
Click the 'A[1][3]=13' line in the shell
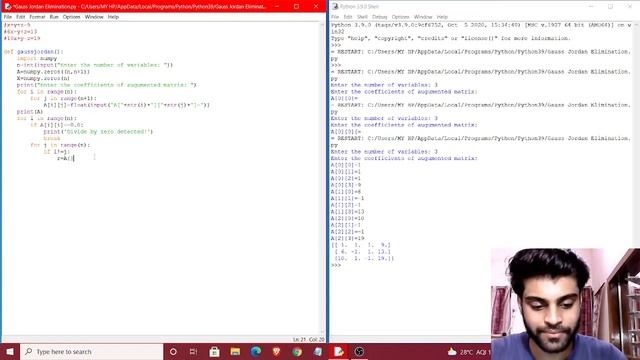pos(347,211)
